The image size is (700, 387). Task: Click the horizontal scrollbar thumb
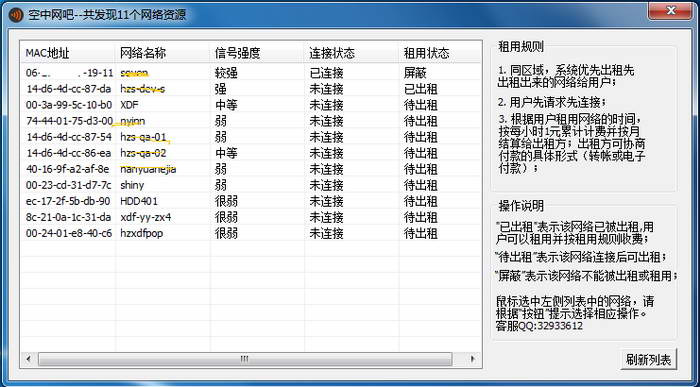point(245,359)
